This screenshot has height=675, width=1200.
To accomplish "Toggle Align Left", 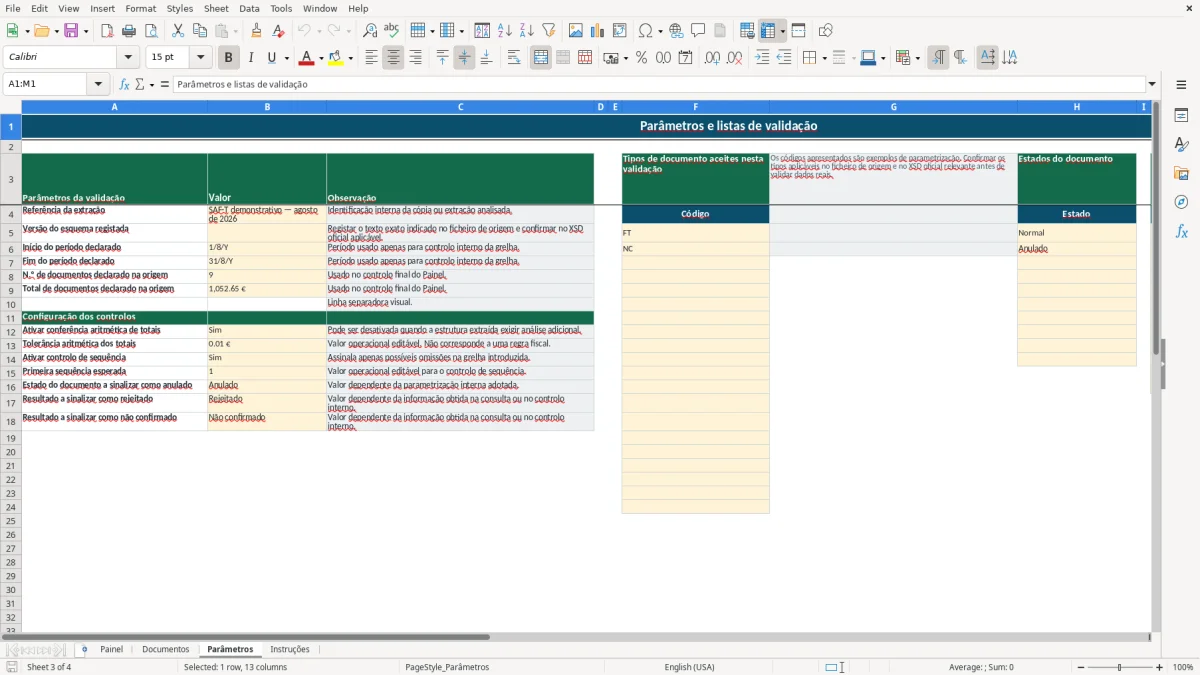I will pyautogui.click(x=371, y=58).
